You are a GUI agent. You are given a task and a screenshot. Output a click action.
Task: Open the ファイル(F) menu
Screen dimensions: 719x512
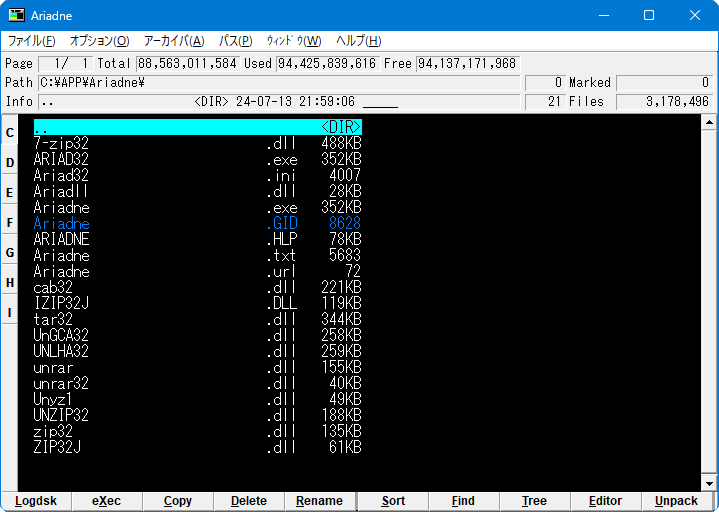point(32,41)
